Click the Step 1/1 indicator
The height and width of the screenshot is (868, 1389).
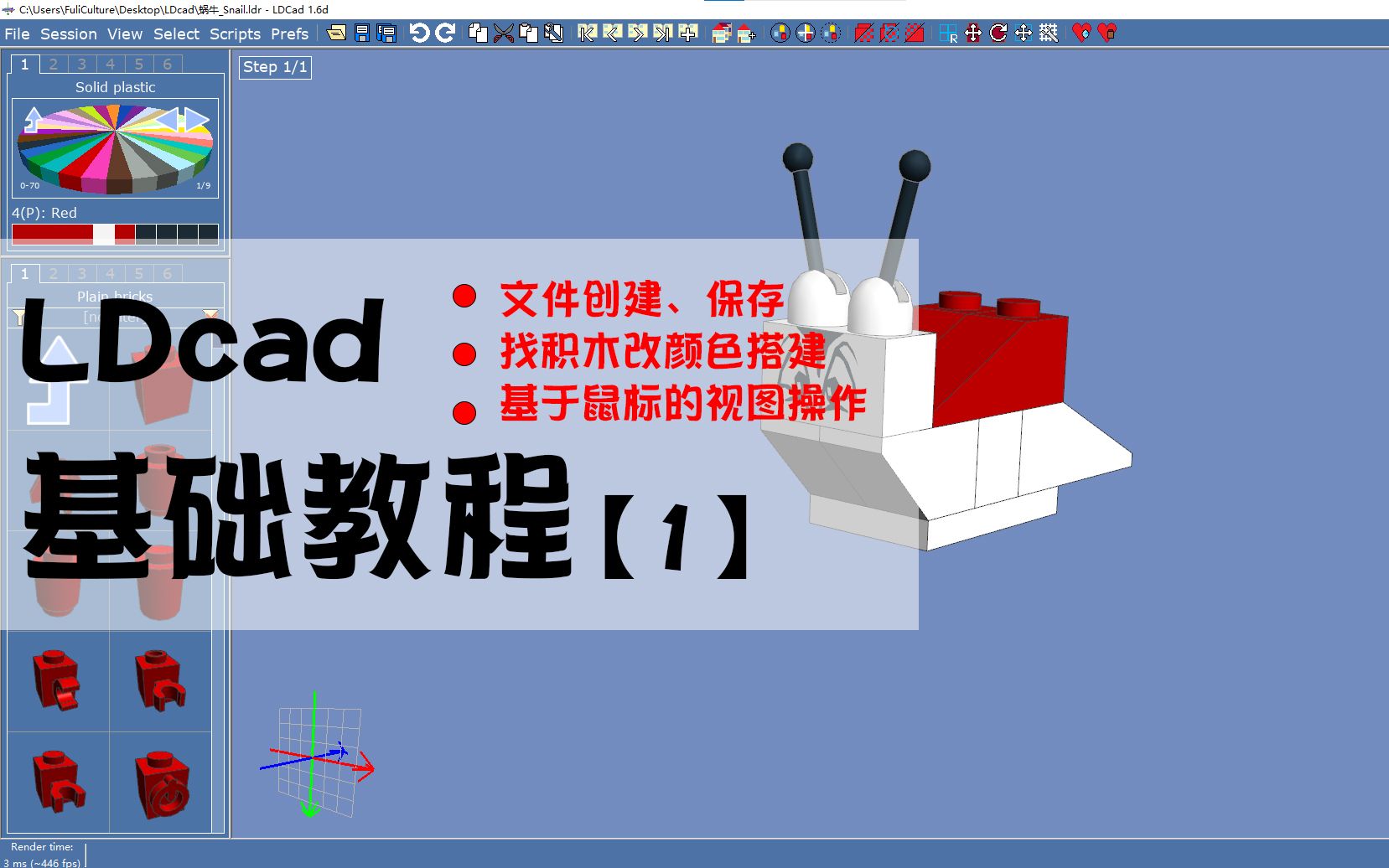coord(275,67)
